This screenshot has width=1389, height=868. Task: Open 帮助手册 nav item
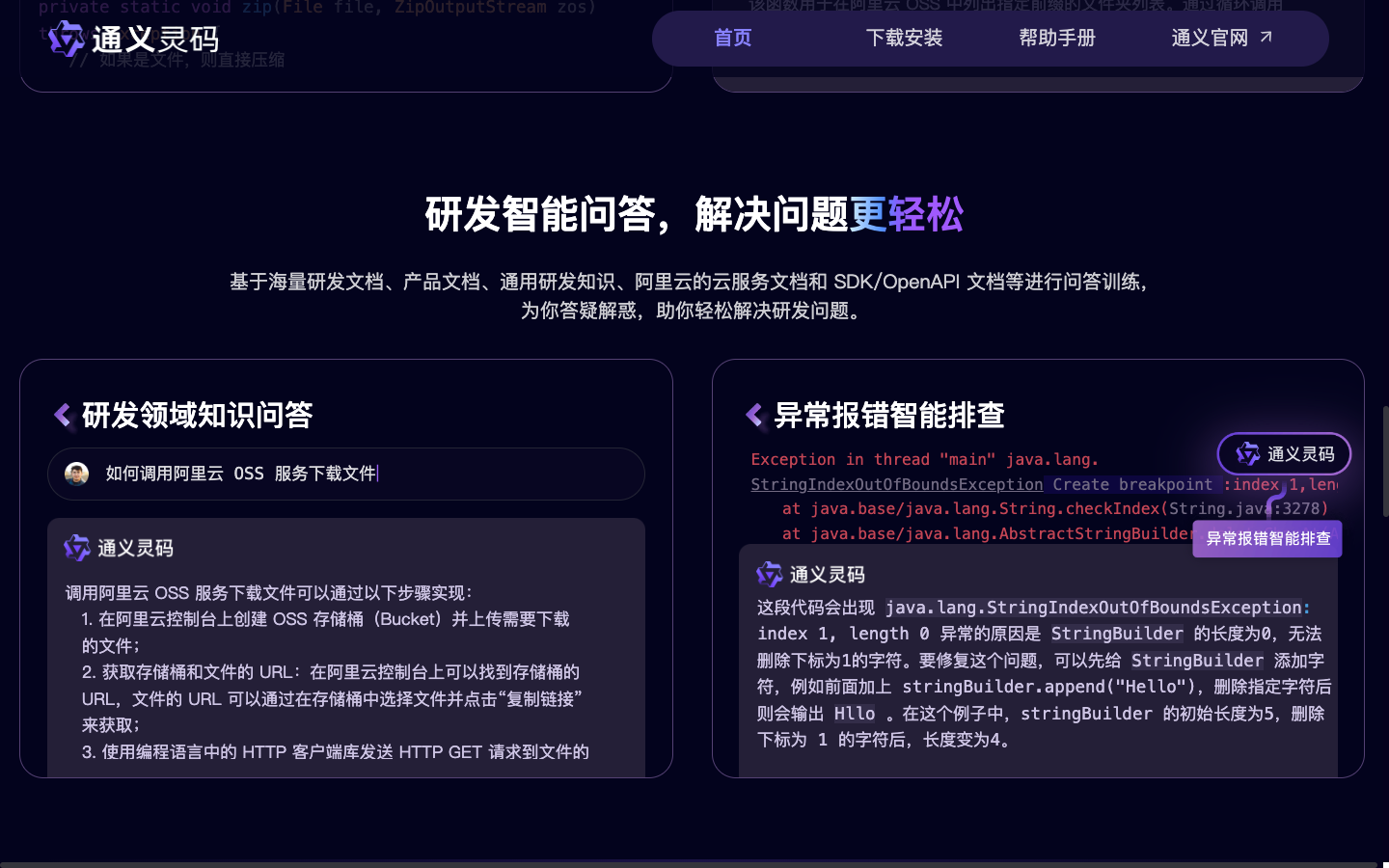click(x=1057, y=38)
